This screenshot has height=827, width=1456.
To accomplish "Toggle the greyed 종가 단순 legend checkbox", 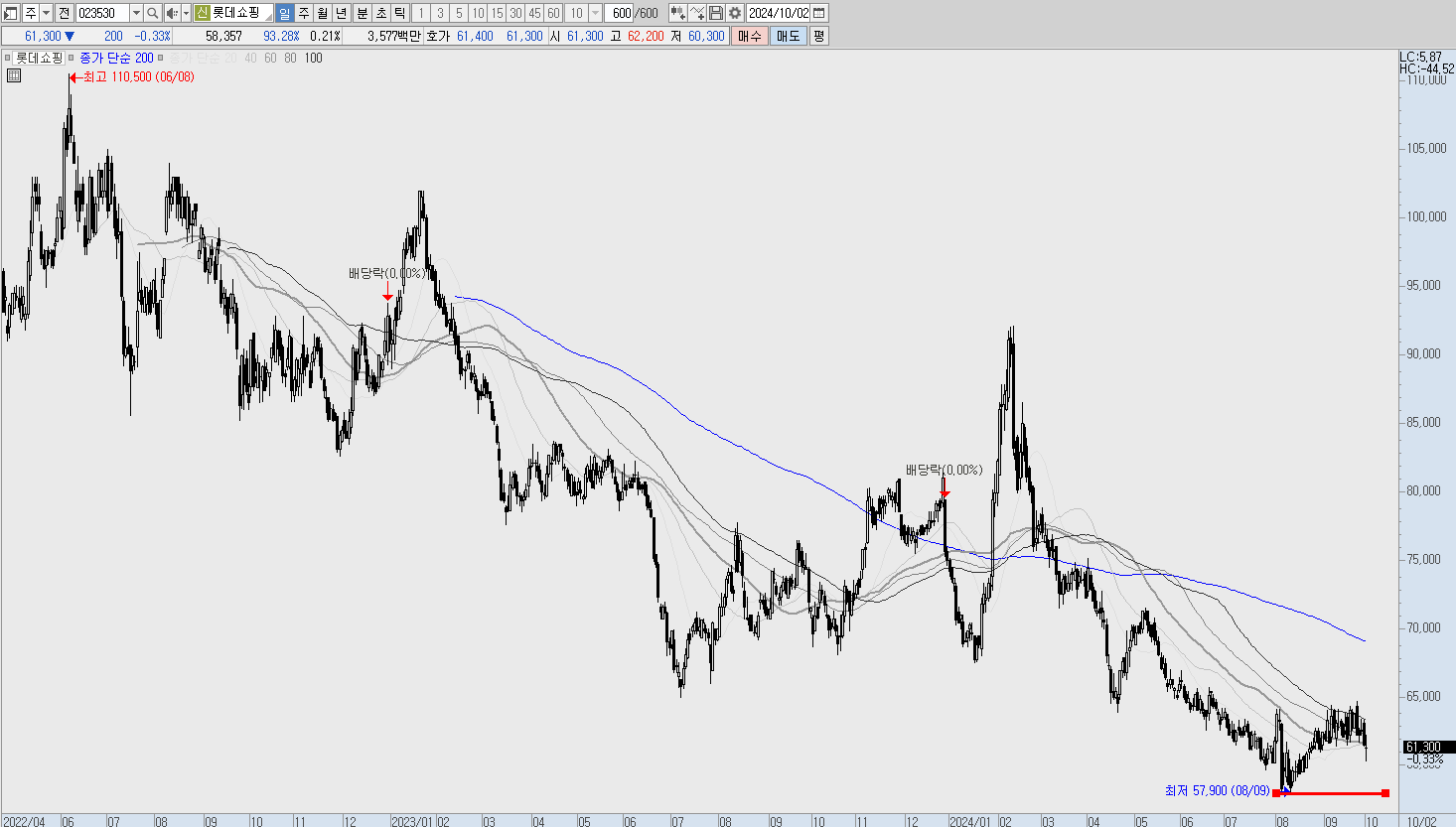I will (162, 58).
